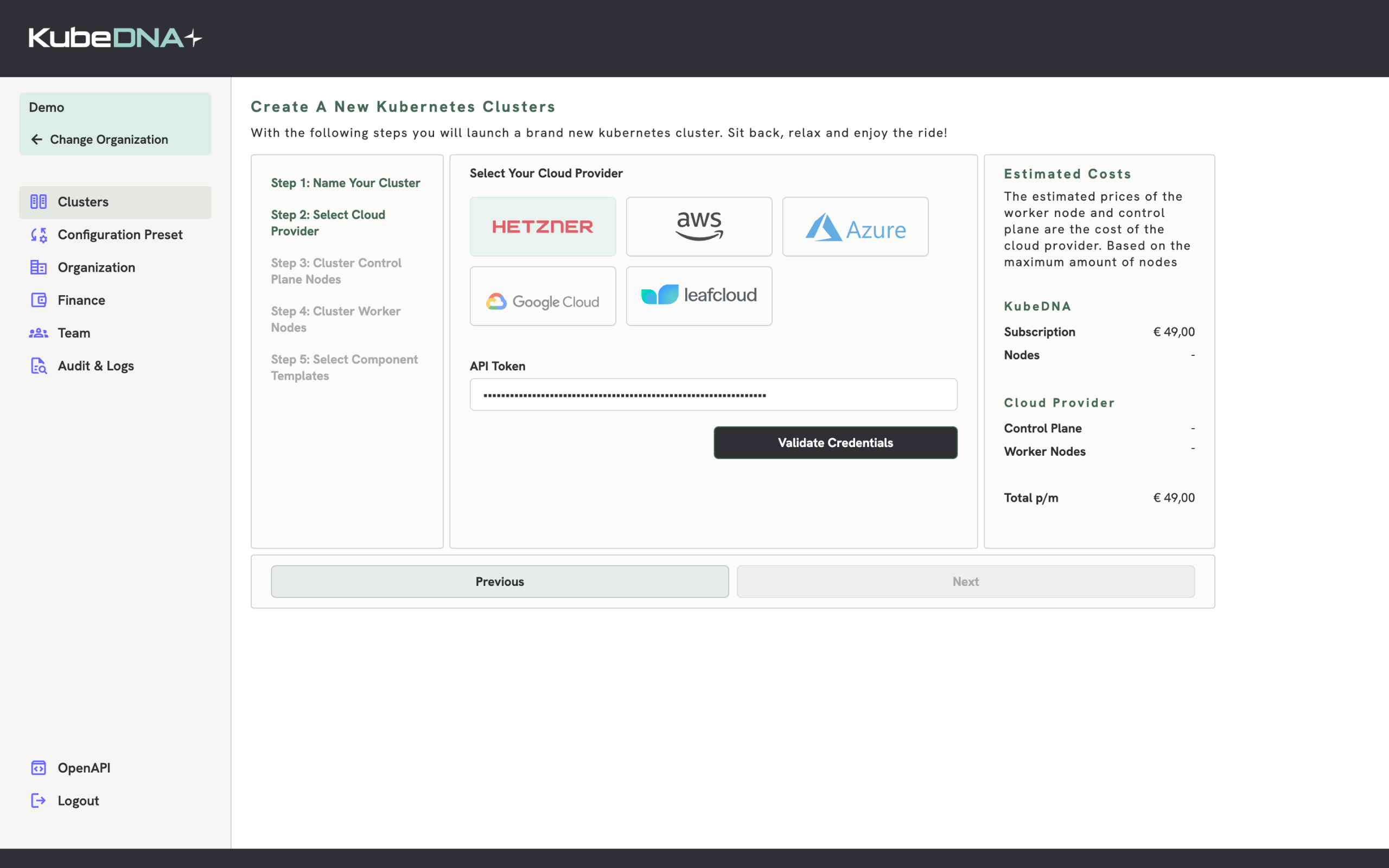1389x868 pixels.
Task: Pick the Google Cloud provider card
Action: (543, 296)
